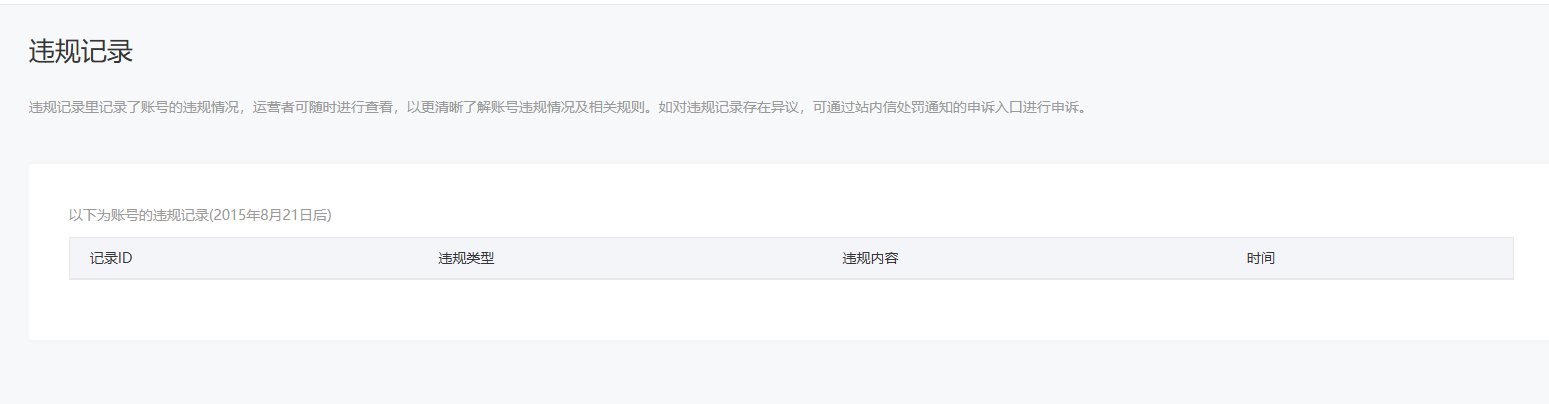The height and width of the screenshot is (404, 1549).
Task: Click blank header space between 记录ID and 违规类型
Action: coord(285,258)
